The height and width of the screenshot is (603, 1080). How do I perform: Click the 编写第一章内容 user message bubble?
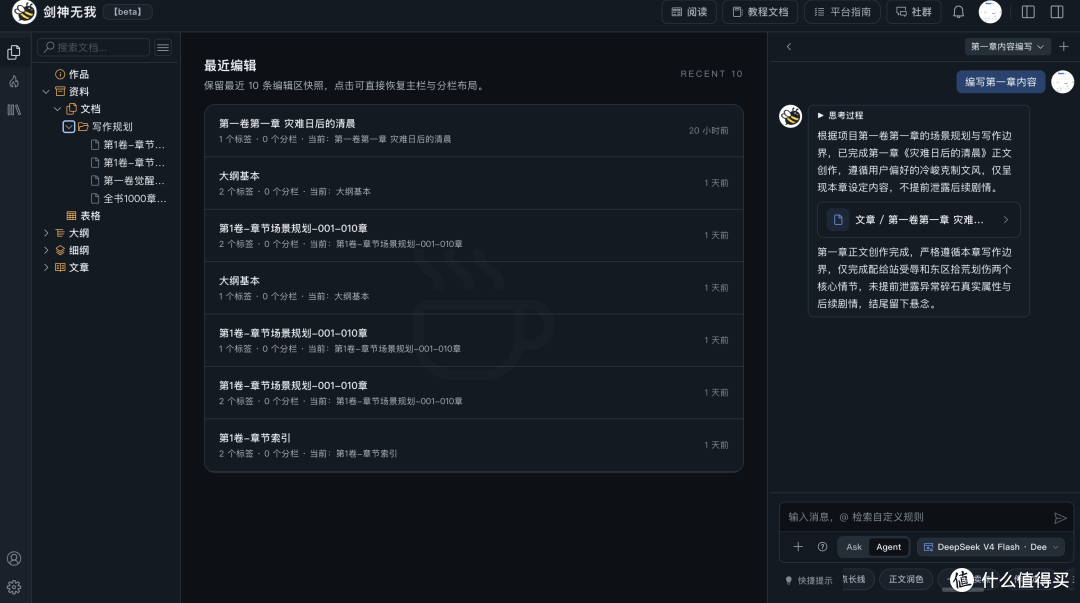[1000, 82]
